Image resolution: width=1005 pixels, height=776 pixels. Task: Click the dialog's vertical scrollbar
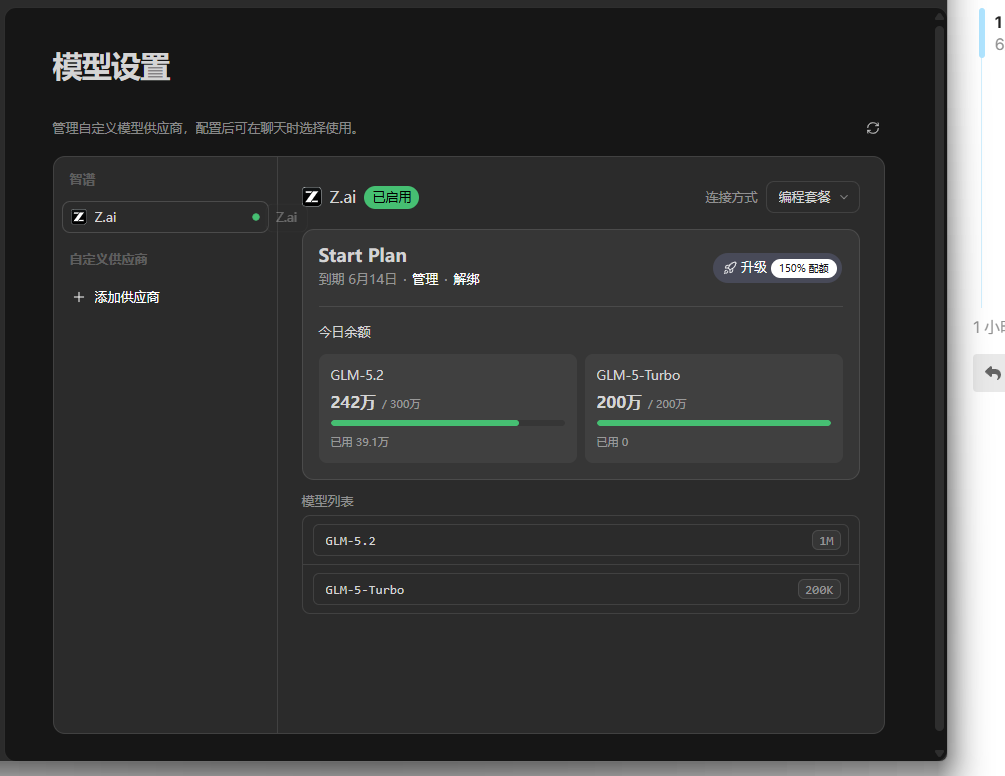click(940, 378)
